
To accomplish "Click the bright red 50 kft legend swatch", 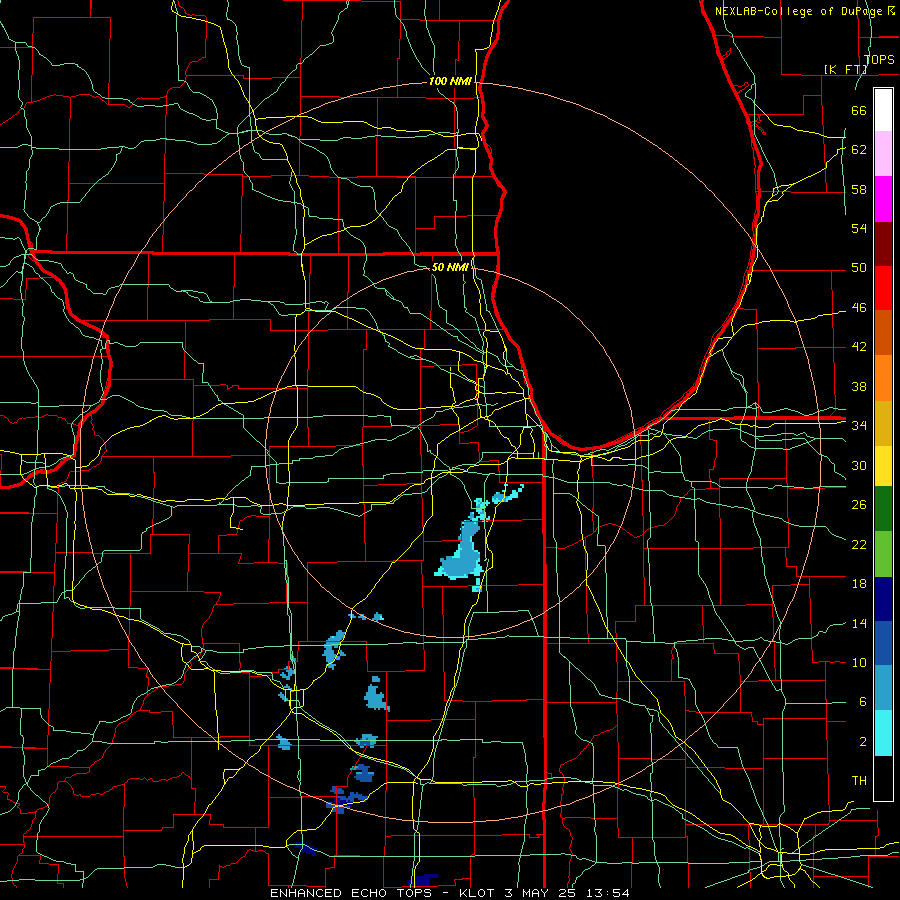I will tap(883, 288).
